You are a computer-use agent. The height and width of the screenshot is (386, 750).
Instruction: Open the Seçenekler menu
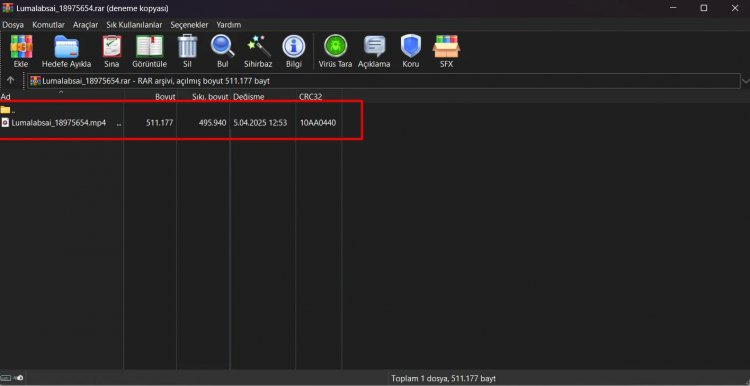(x=189, y=25)
